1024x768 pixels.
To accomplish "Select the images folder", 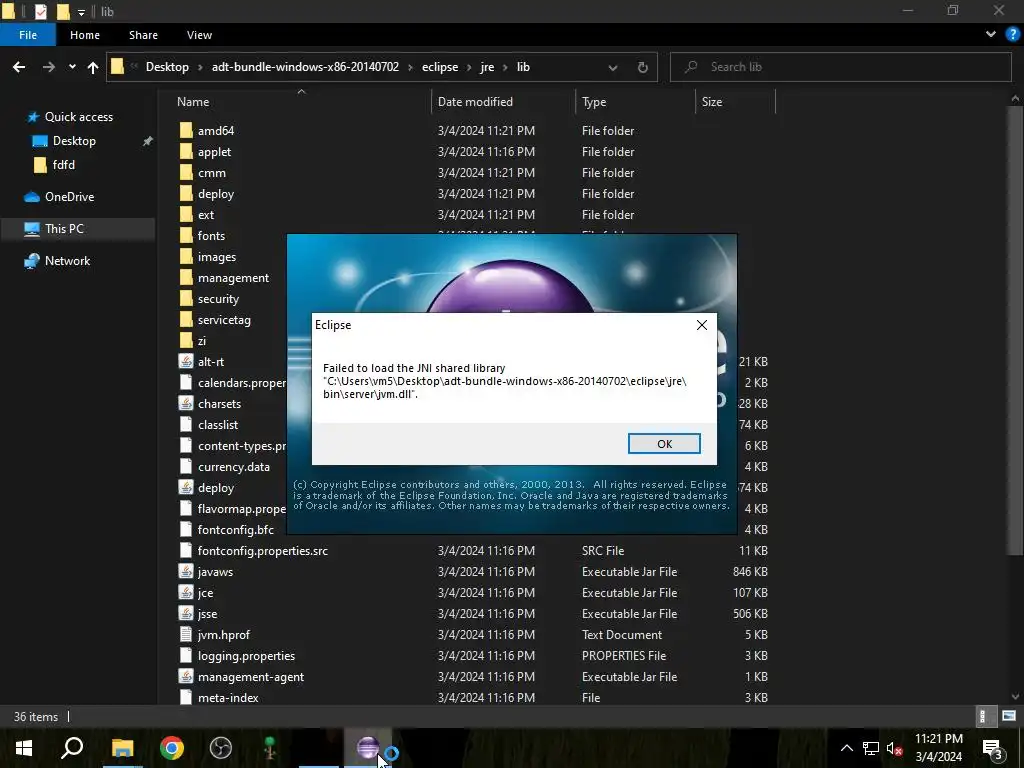I will 217,257.
